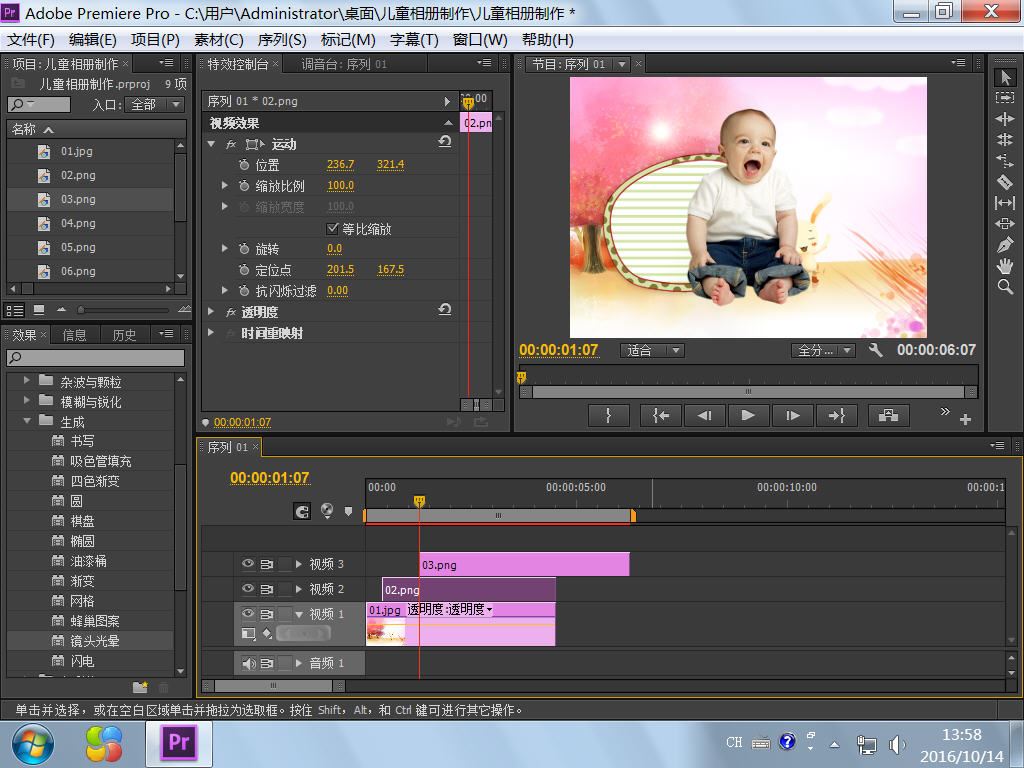
Task: Expand the 模糊与锐化 effects folder
Action: (26, 401)
